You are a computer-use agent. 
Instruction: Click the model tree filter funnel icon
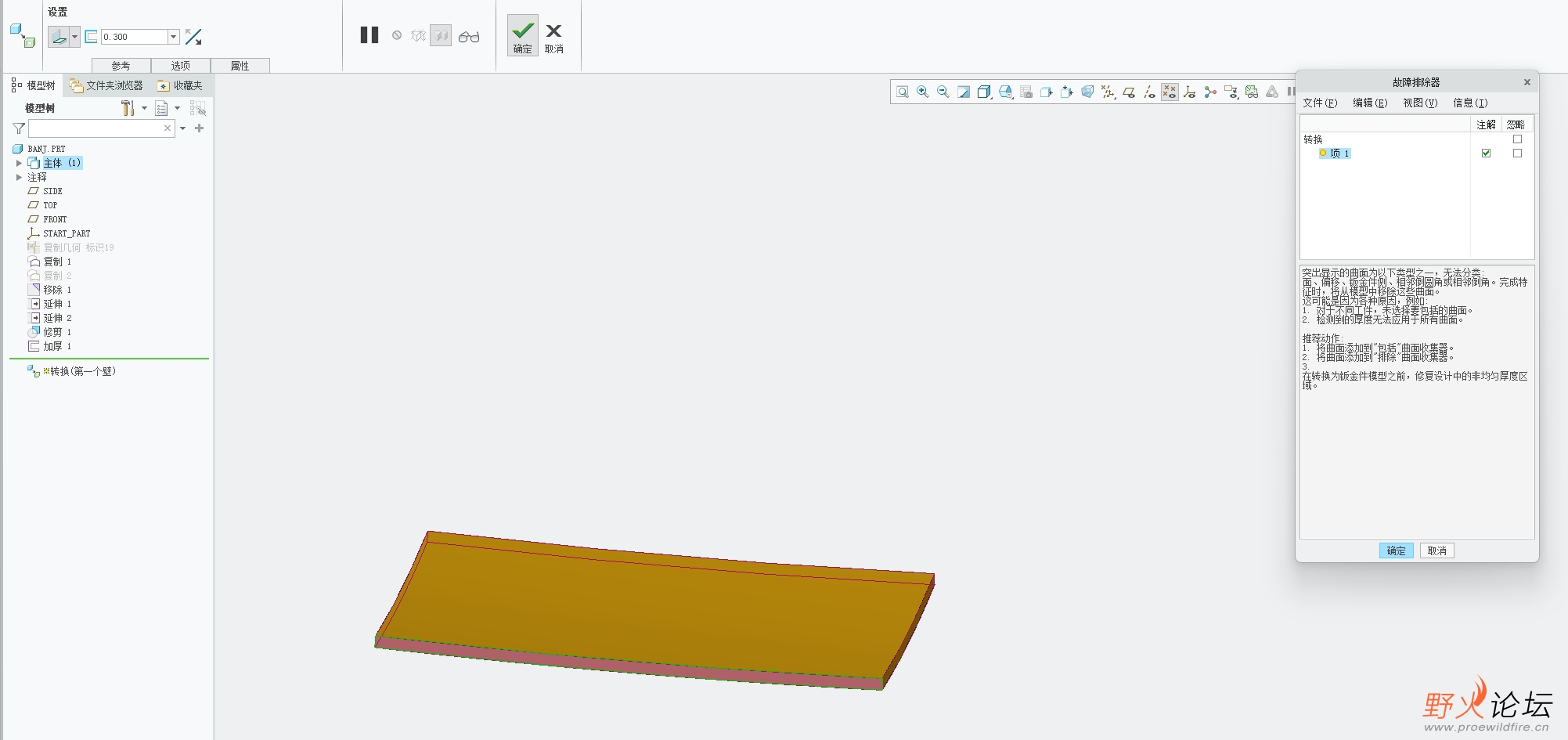(19, 128)
